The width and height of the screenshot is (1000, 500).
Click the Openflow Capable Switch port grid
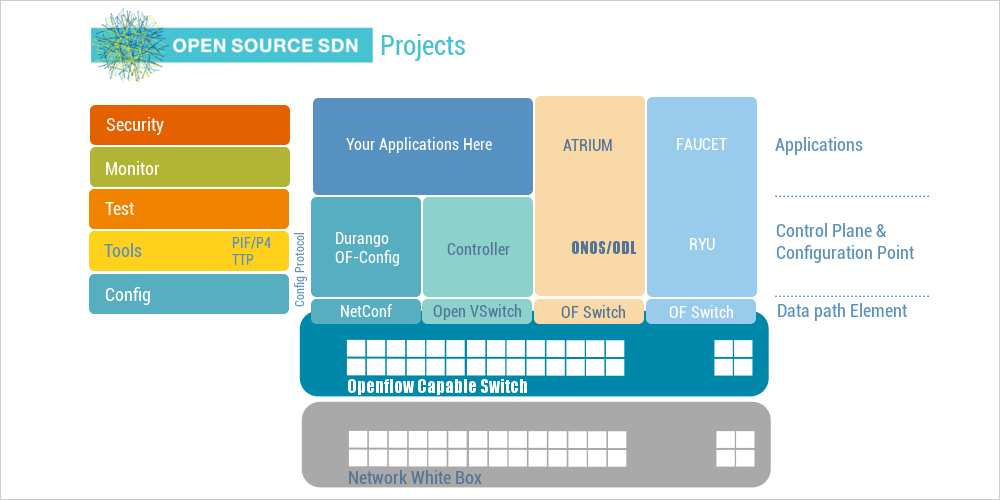tap(485, 358)
